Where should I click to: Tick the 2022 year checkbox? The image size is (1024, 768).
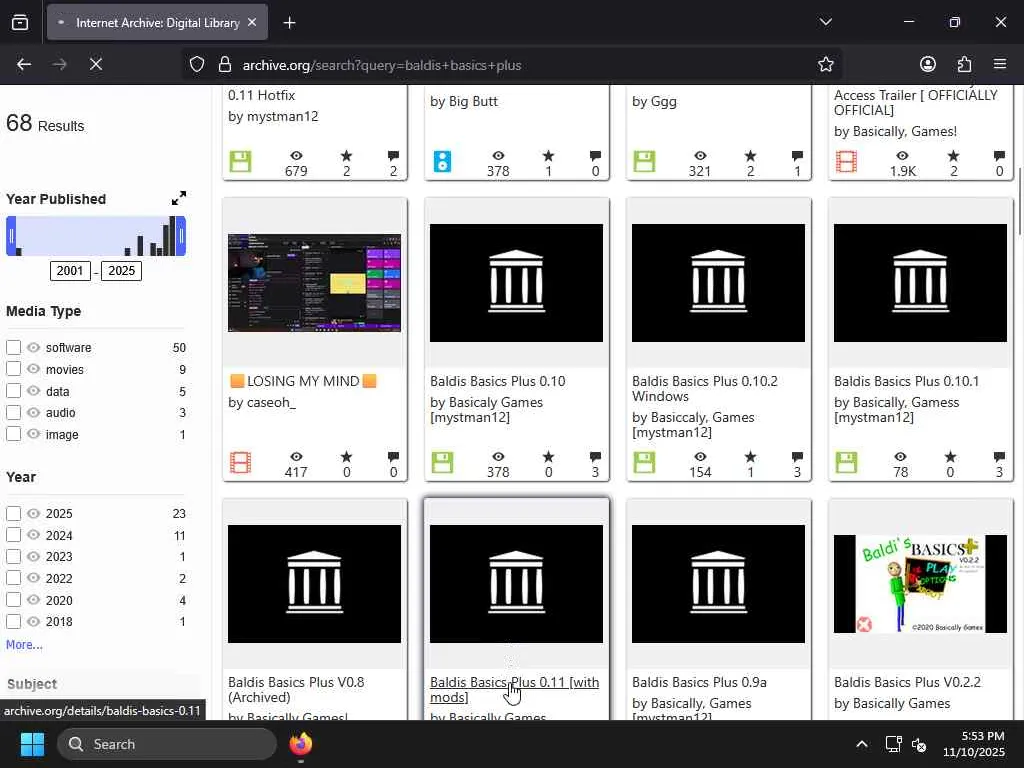click(14, 578)
